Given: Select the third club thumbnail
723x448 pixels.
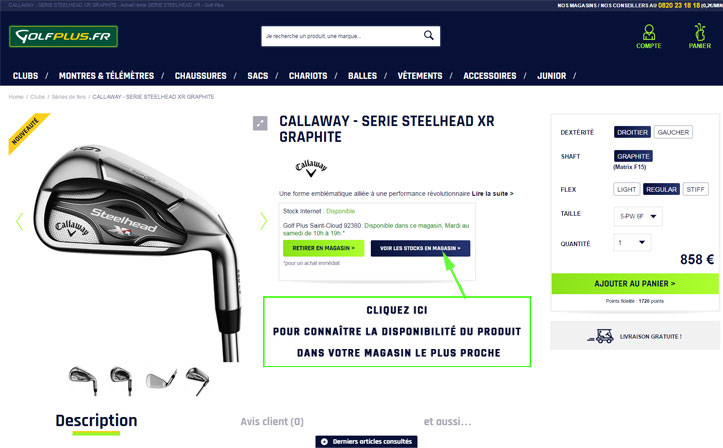Looking at the screenshot, I should [x=161, y=379].
